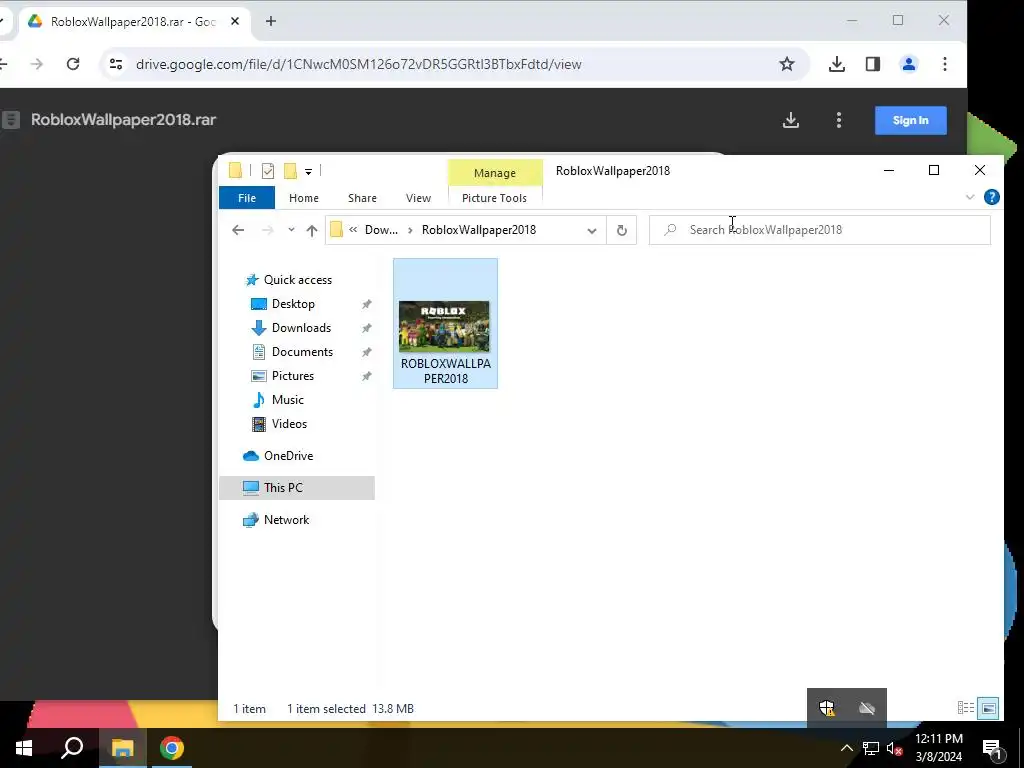This screenshot has width=1024, height=768.
Task: Open Customize Quick Access Toolbar dropdown
Action: [x=308, y=172]
